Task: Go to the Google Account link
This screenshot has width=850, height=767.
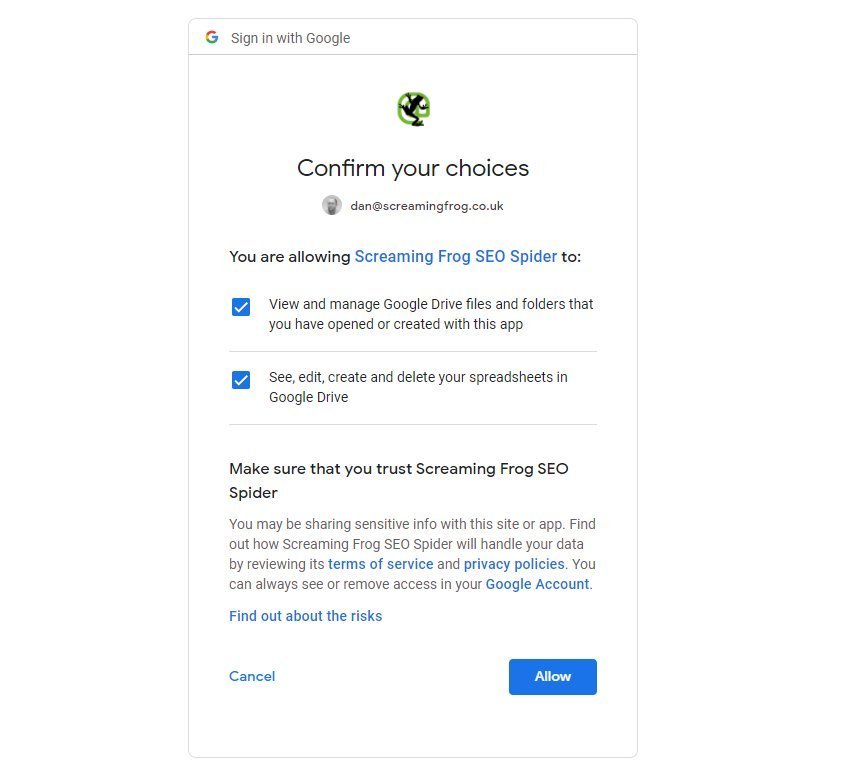Action: tap(537, 584)
